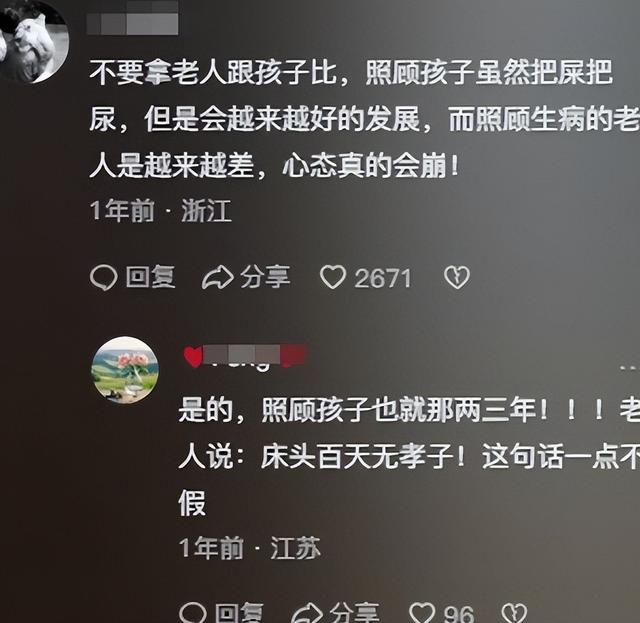Click the 分享 label under the first comment

(x=265, y=277)
